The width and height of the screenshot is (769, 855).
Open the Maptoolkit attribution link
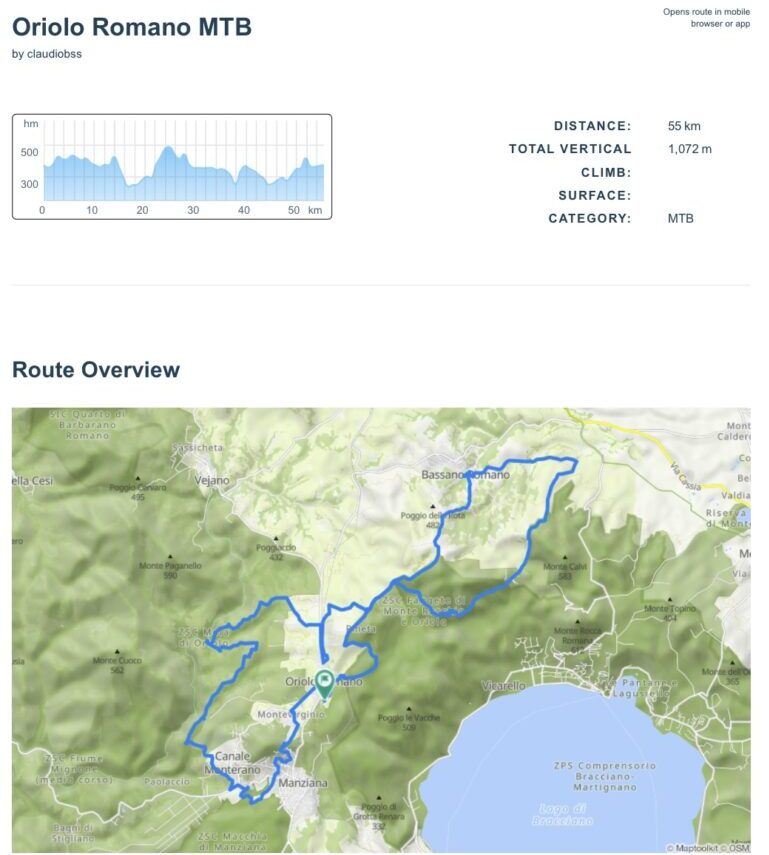click(699, 848)
